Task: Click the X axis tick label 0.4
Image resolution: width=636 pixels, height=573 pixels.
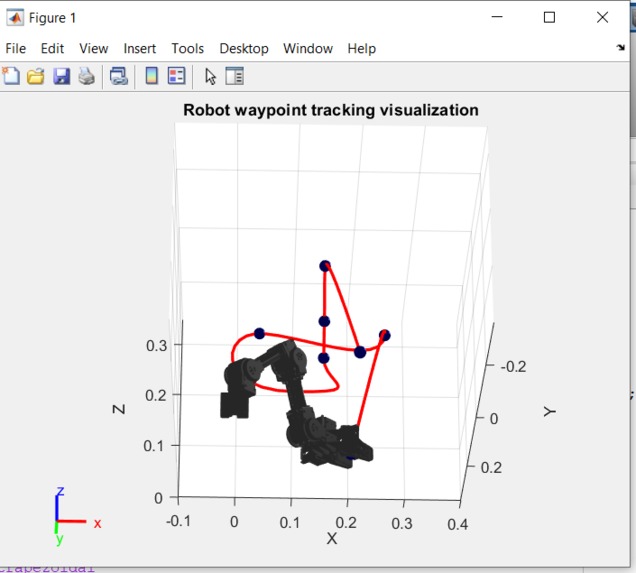Action: (458, 525)
